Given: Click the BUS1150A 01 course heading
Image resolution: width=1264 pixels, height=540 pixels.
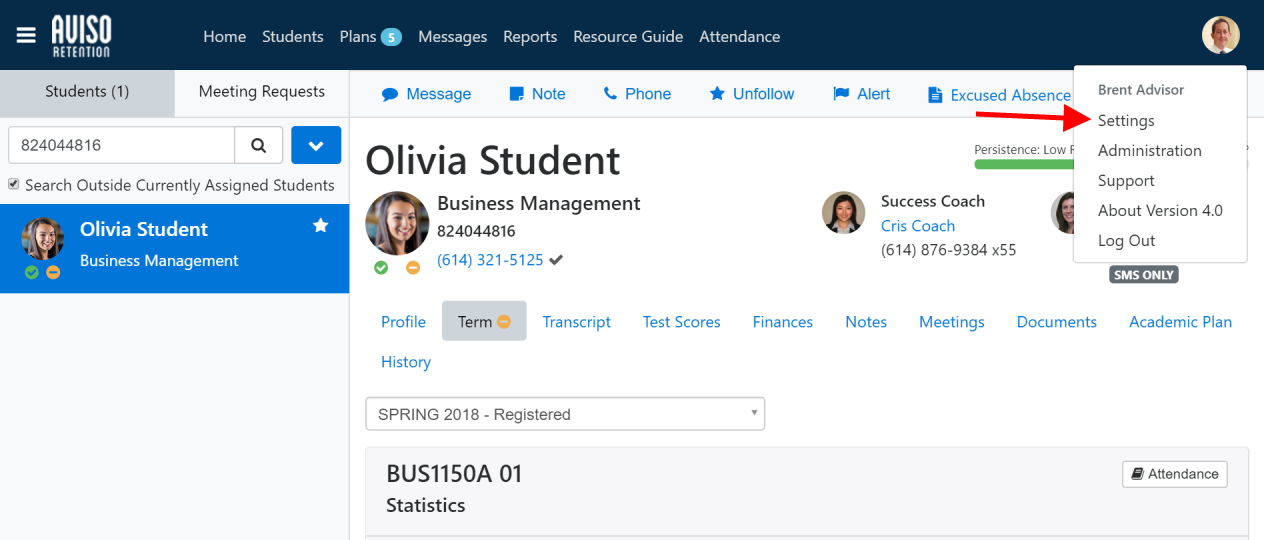Looking at the screenshot, I should pos(454,473).
